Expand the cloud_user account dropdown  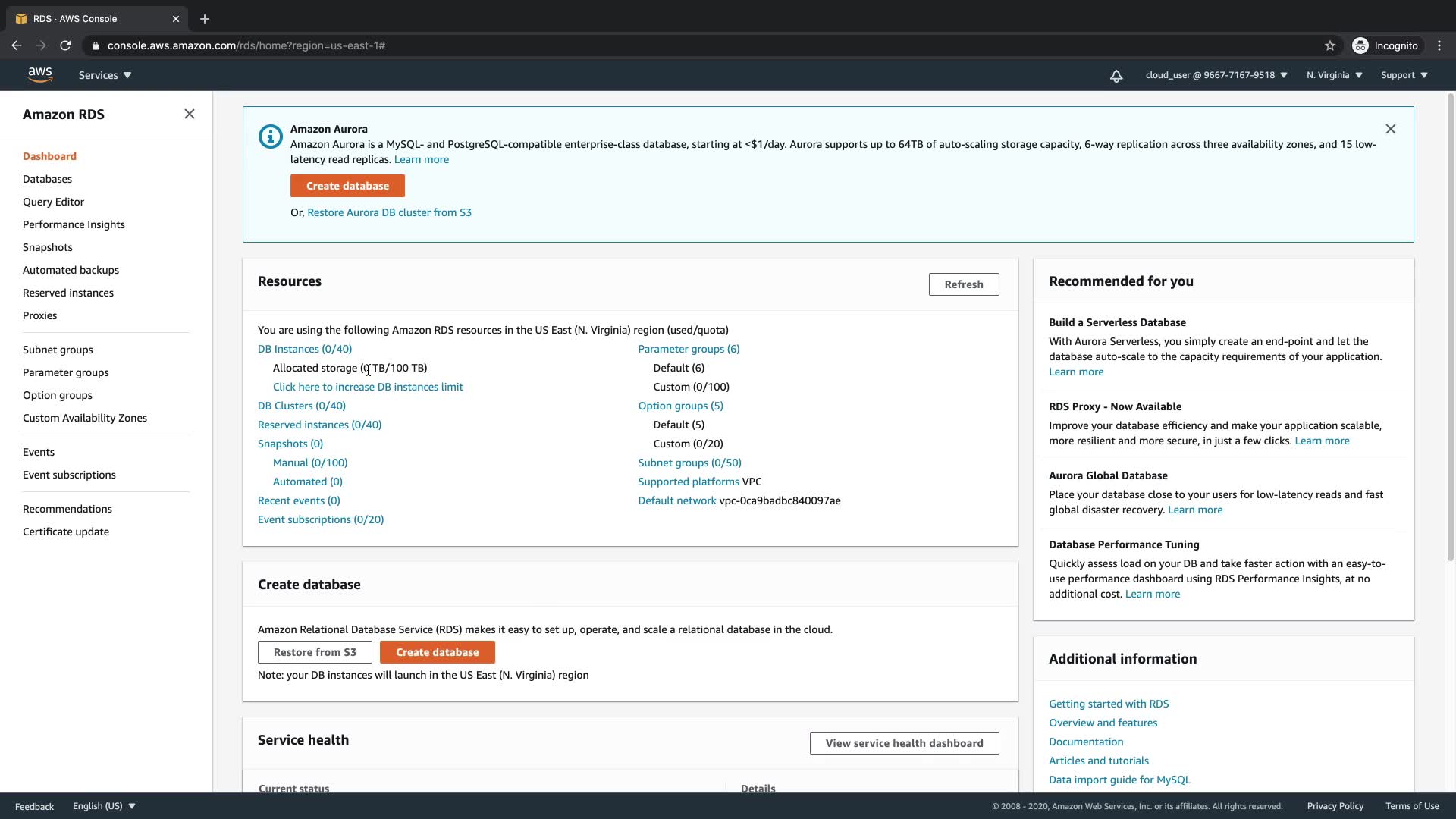pyautogui.click(x=1216, y=75)
